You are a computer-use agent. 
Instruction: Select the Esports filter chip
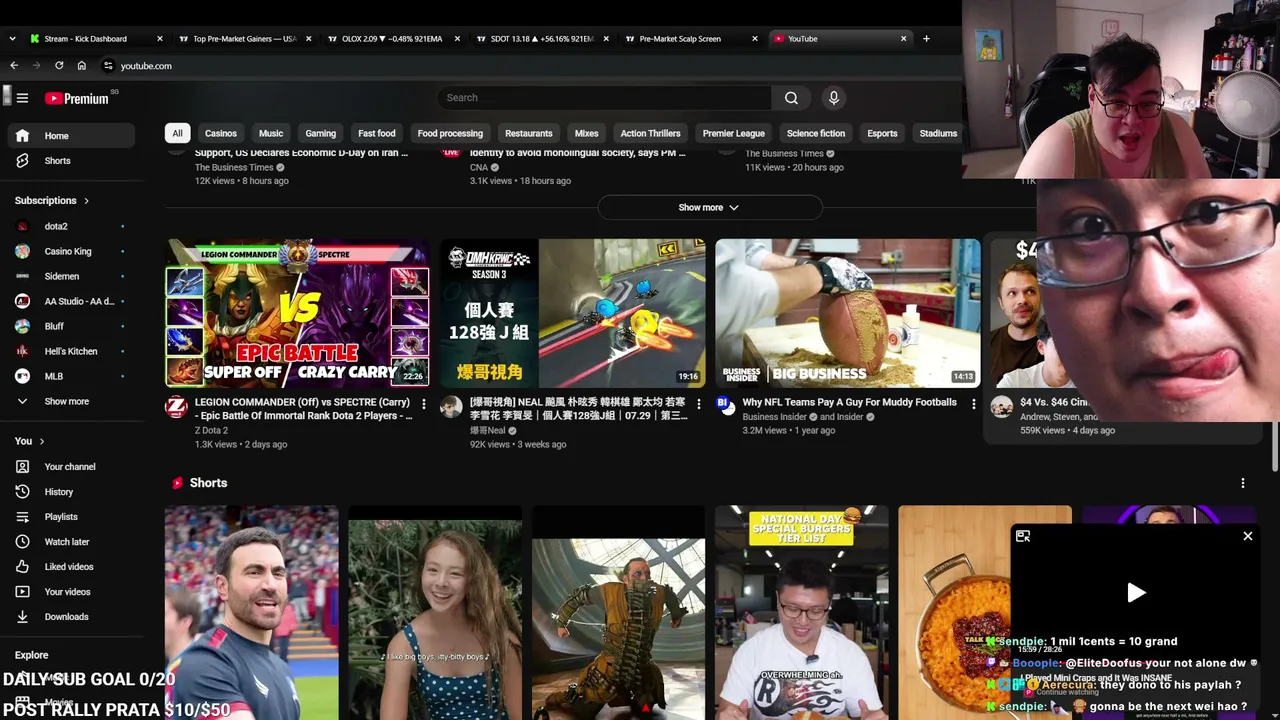click(882, 133)
